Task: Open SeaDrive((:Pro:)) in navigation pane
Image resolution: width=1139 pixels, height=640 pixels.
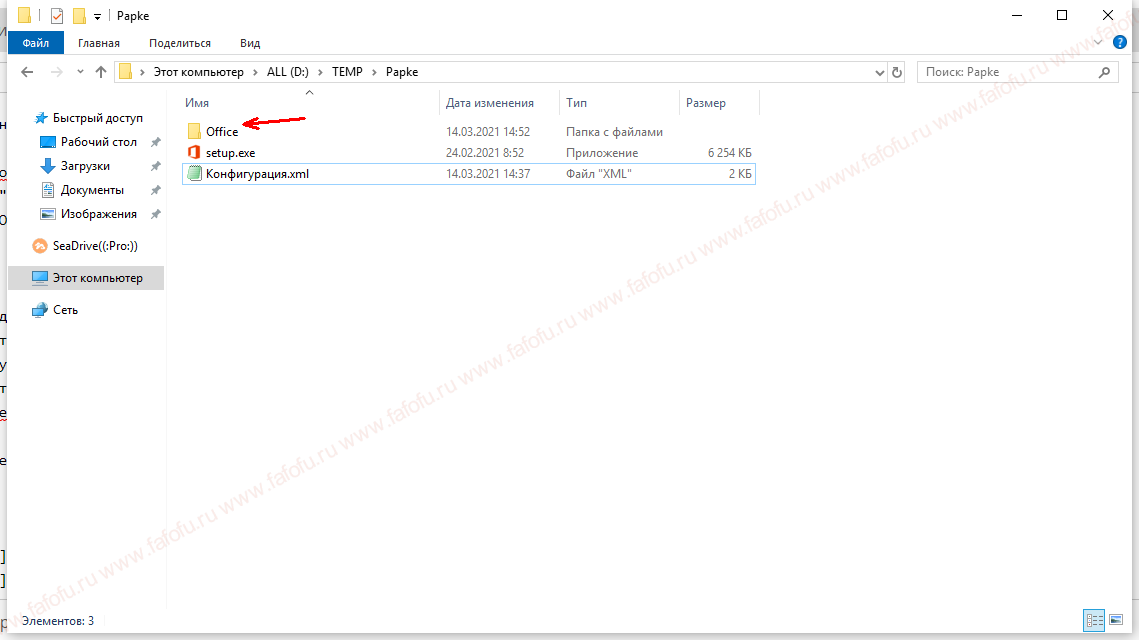Action: click(x=95, y=246)
